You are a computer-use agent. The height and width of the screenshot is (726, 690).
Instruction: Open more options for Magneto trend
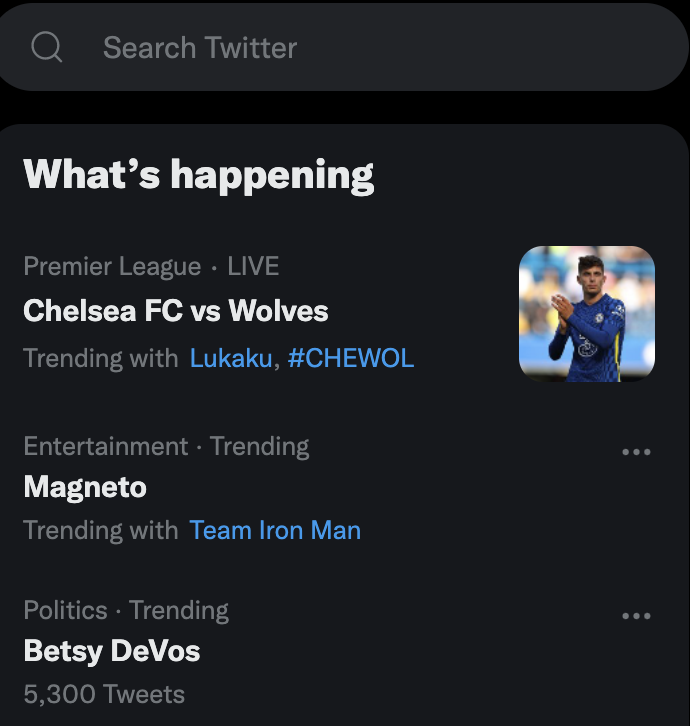click(636, 451)
